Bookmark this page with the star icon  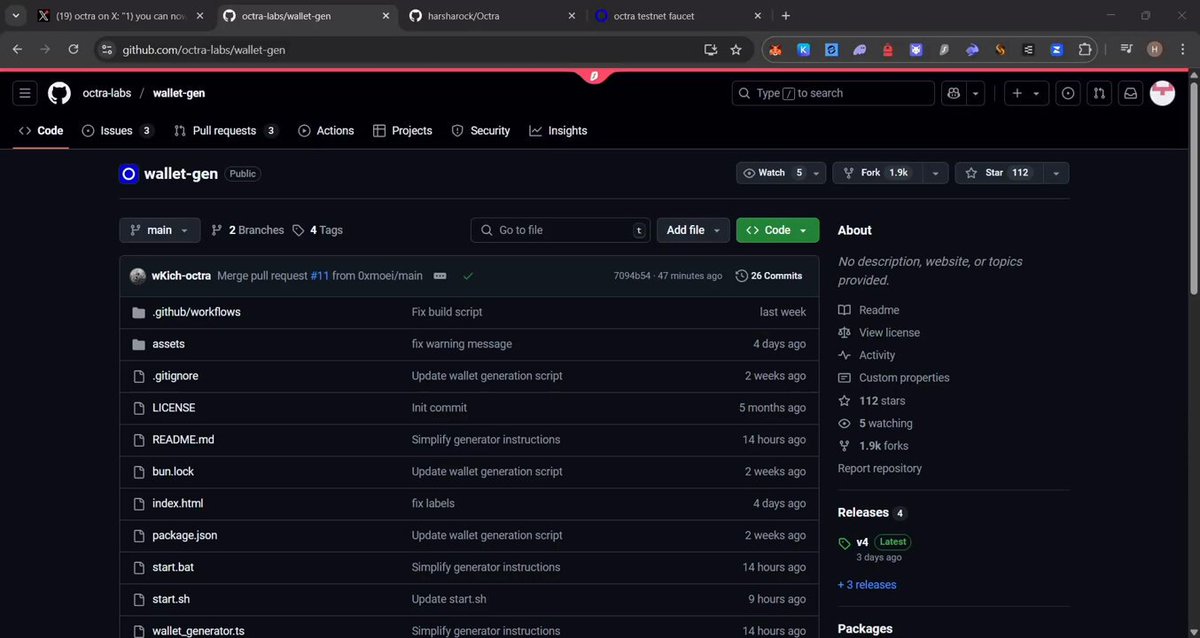[736, 49]
